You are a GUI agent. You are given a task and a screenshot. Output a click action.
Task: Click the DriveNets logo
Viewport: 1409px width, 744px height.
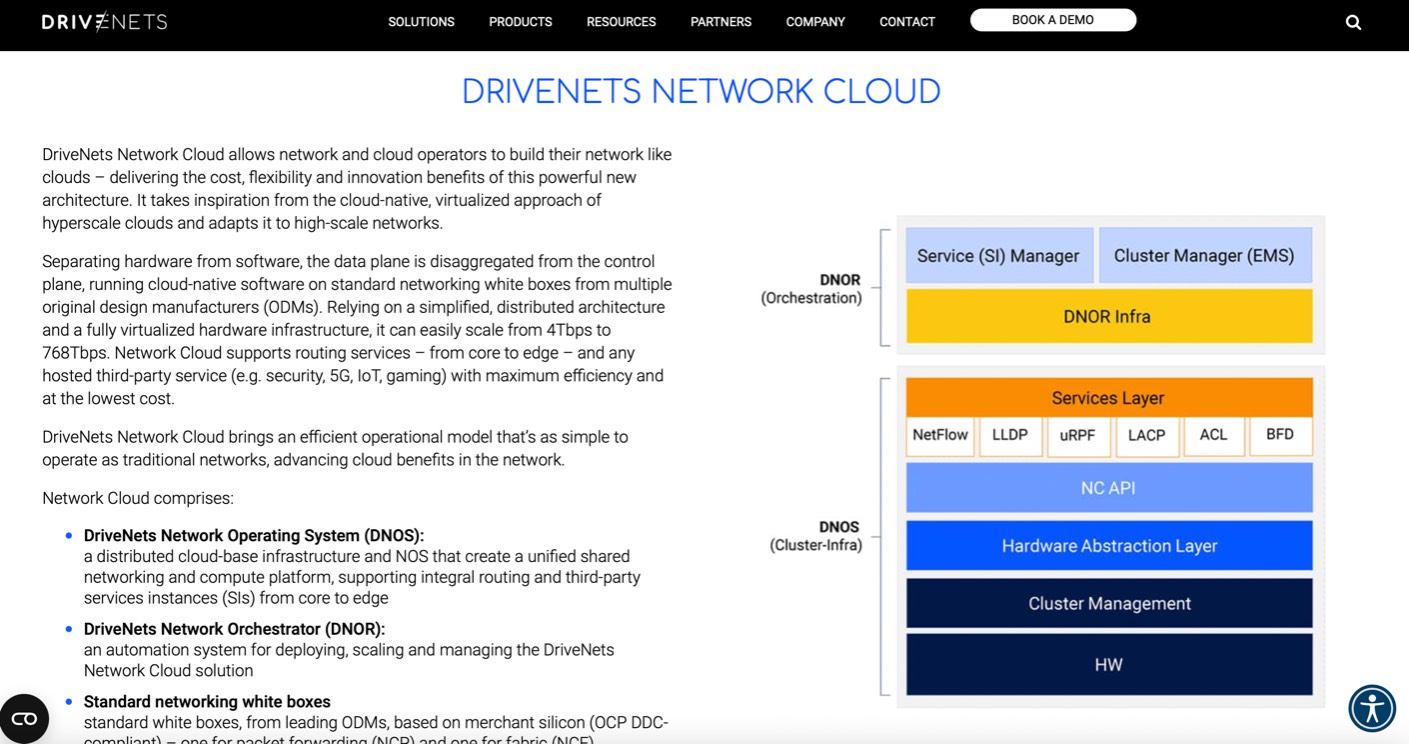(104, 21)
